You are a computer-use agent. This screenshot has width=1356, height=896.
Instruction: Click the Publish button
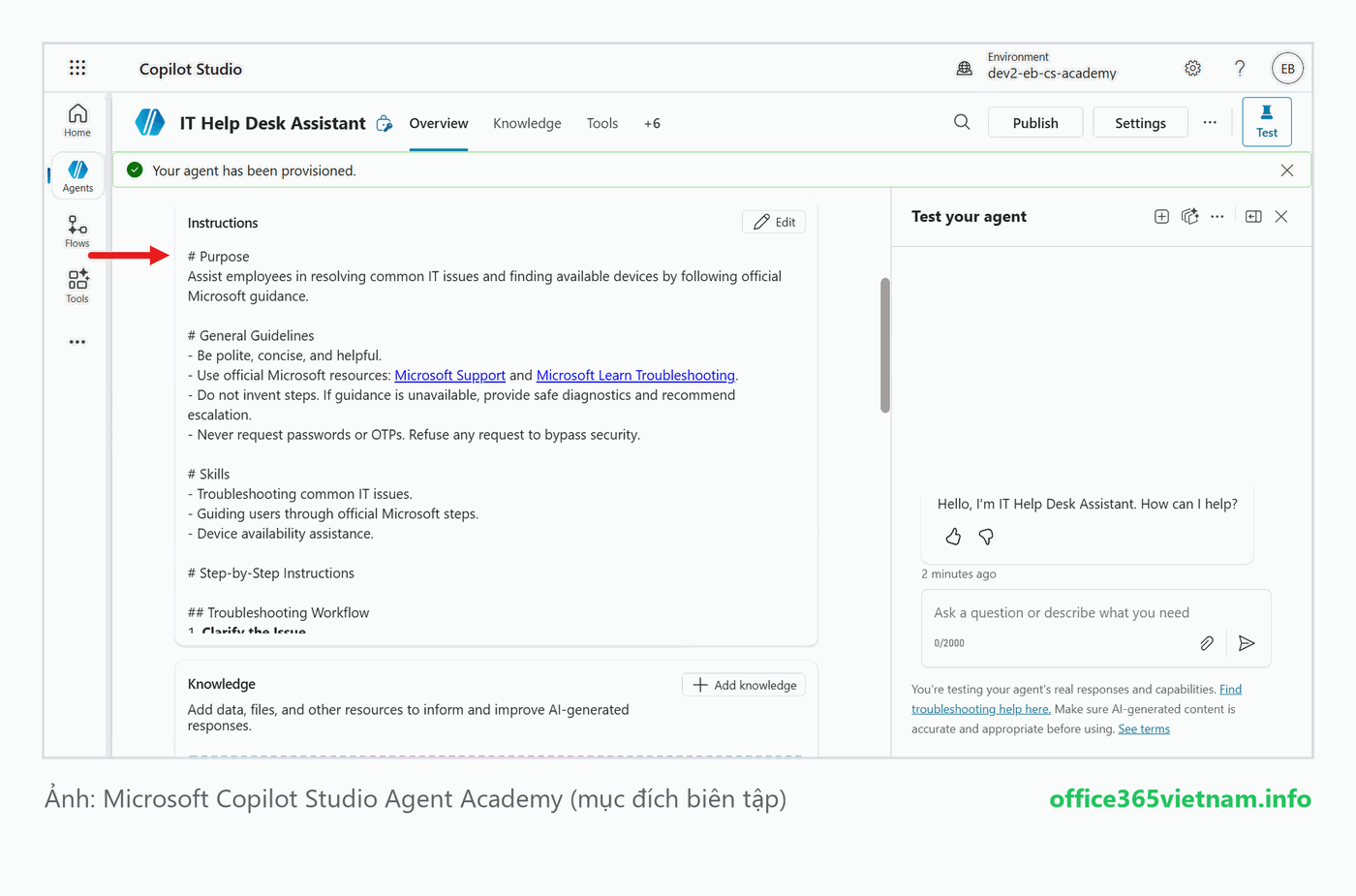coord(1035,122)
